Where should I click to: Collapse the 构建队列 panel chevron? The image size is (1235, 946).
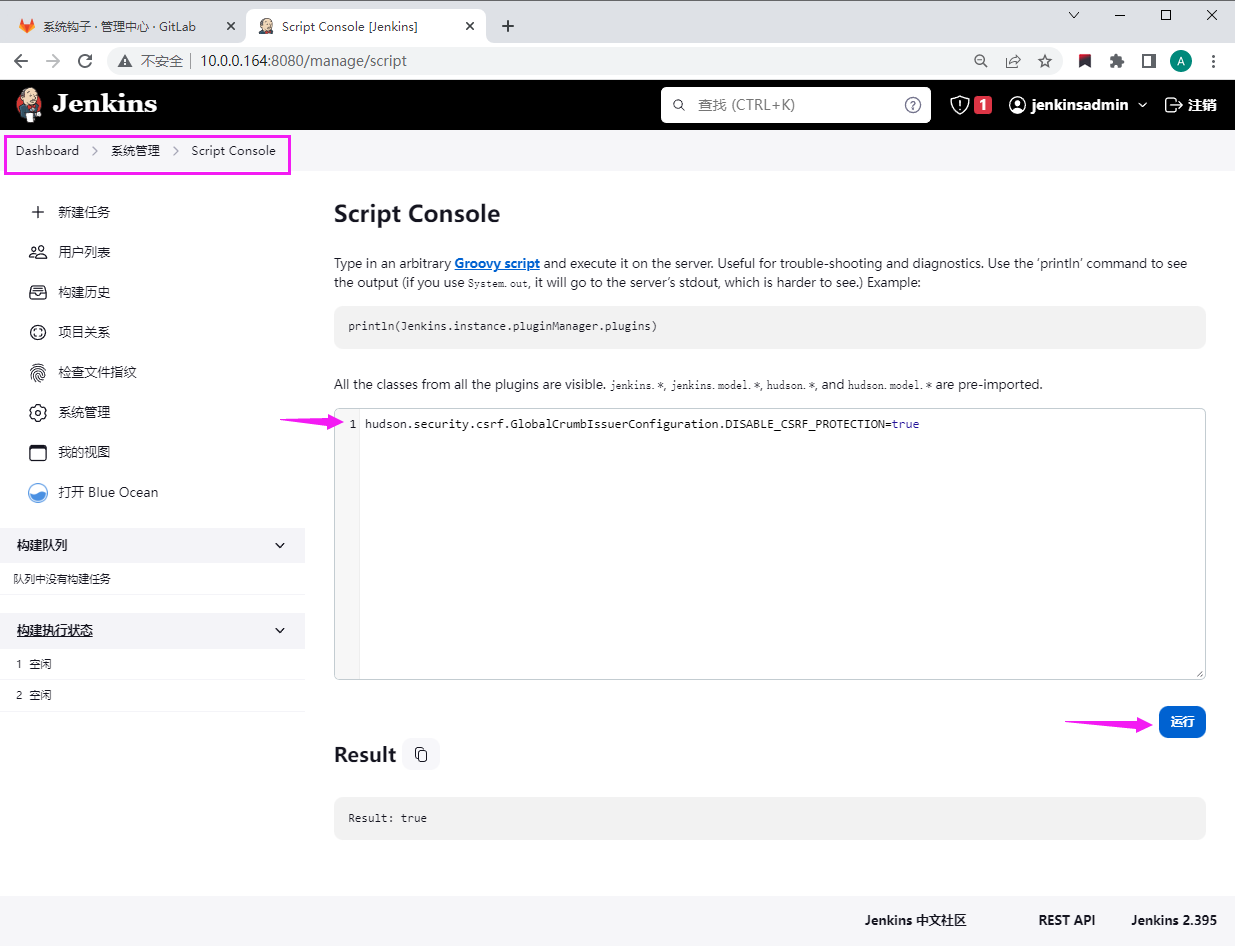point(280,545)
